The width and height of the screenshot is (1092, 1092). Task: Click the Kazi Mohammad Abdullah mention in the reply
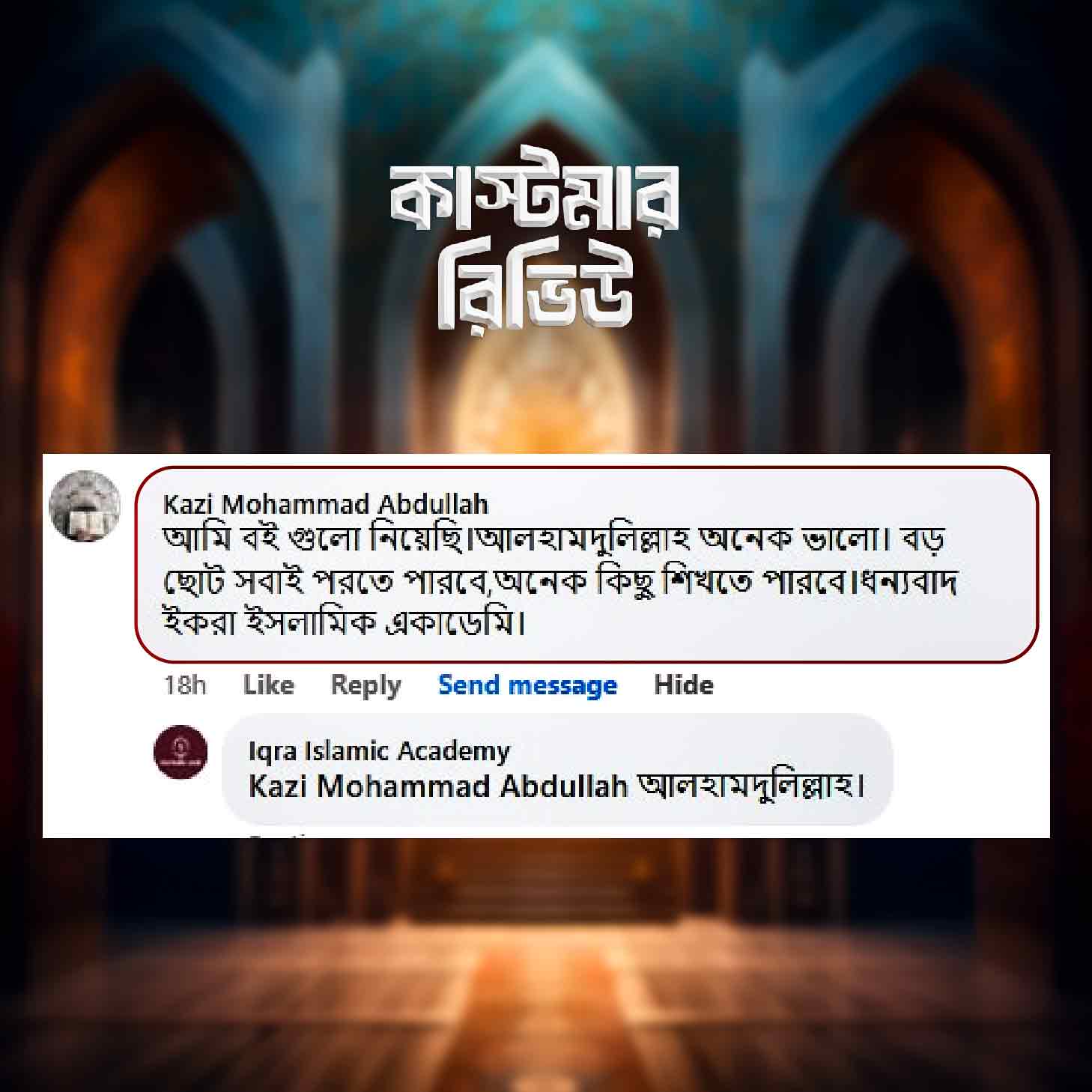437,786
